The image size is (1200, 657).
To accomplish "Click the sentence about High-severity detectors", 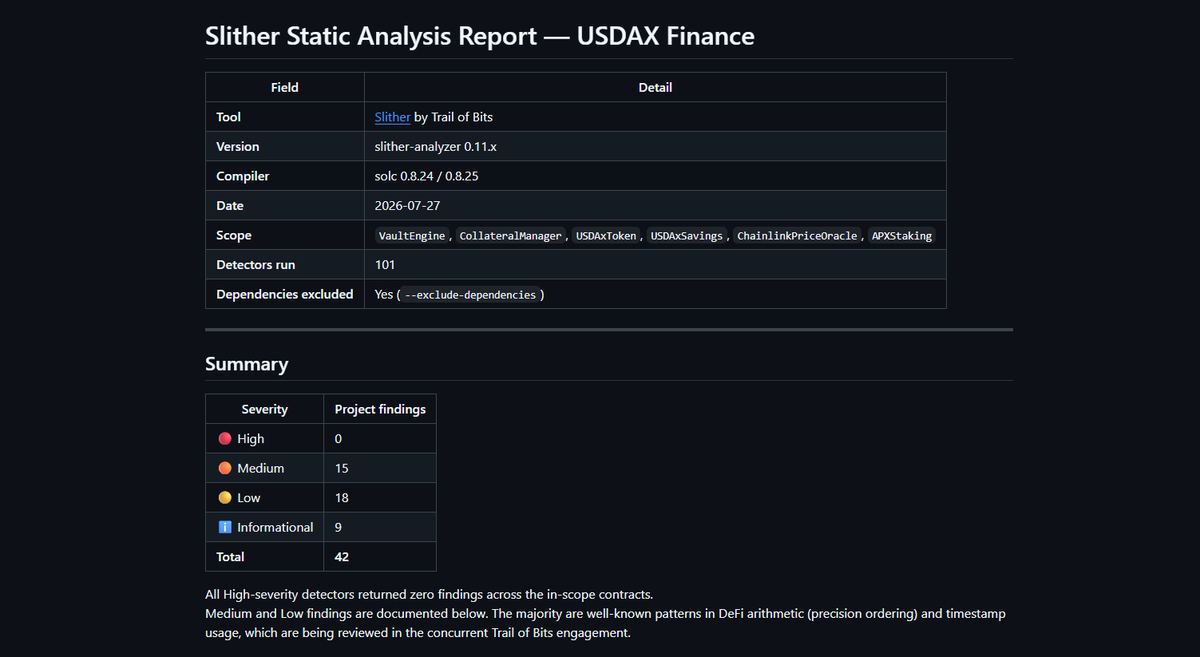I will 429,594.
